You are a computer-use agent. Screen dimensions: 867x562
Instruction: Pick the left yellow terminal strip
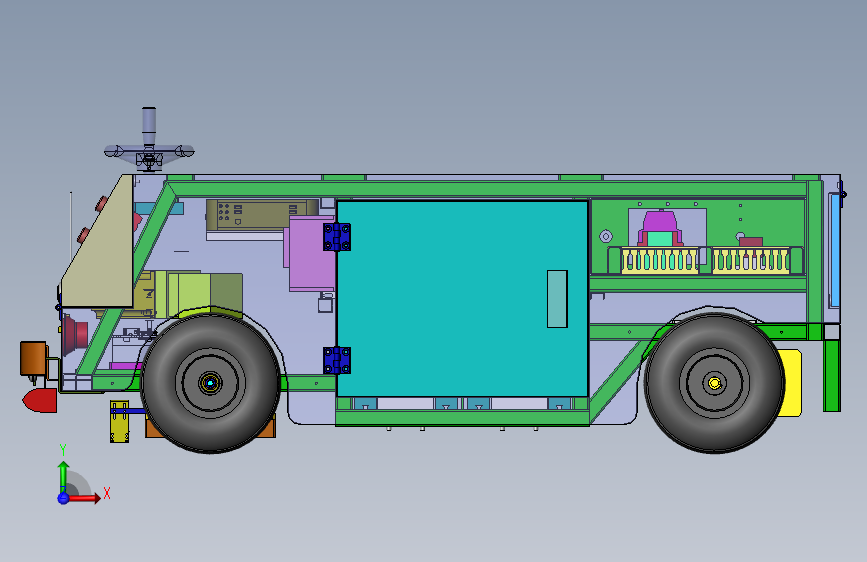(660, 261)
